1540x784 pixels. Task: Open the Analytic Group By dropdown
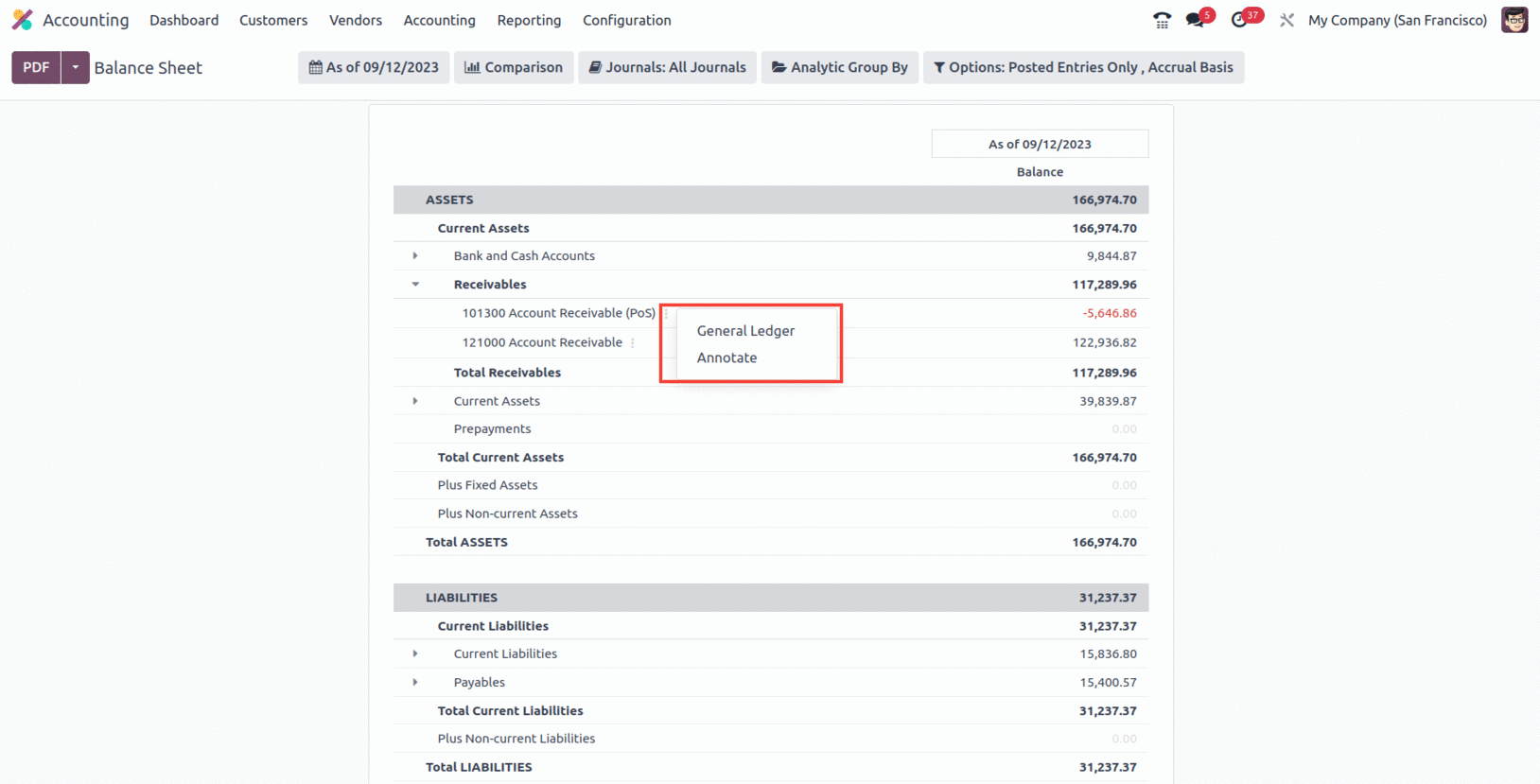[x=840, y=67]
